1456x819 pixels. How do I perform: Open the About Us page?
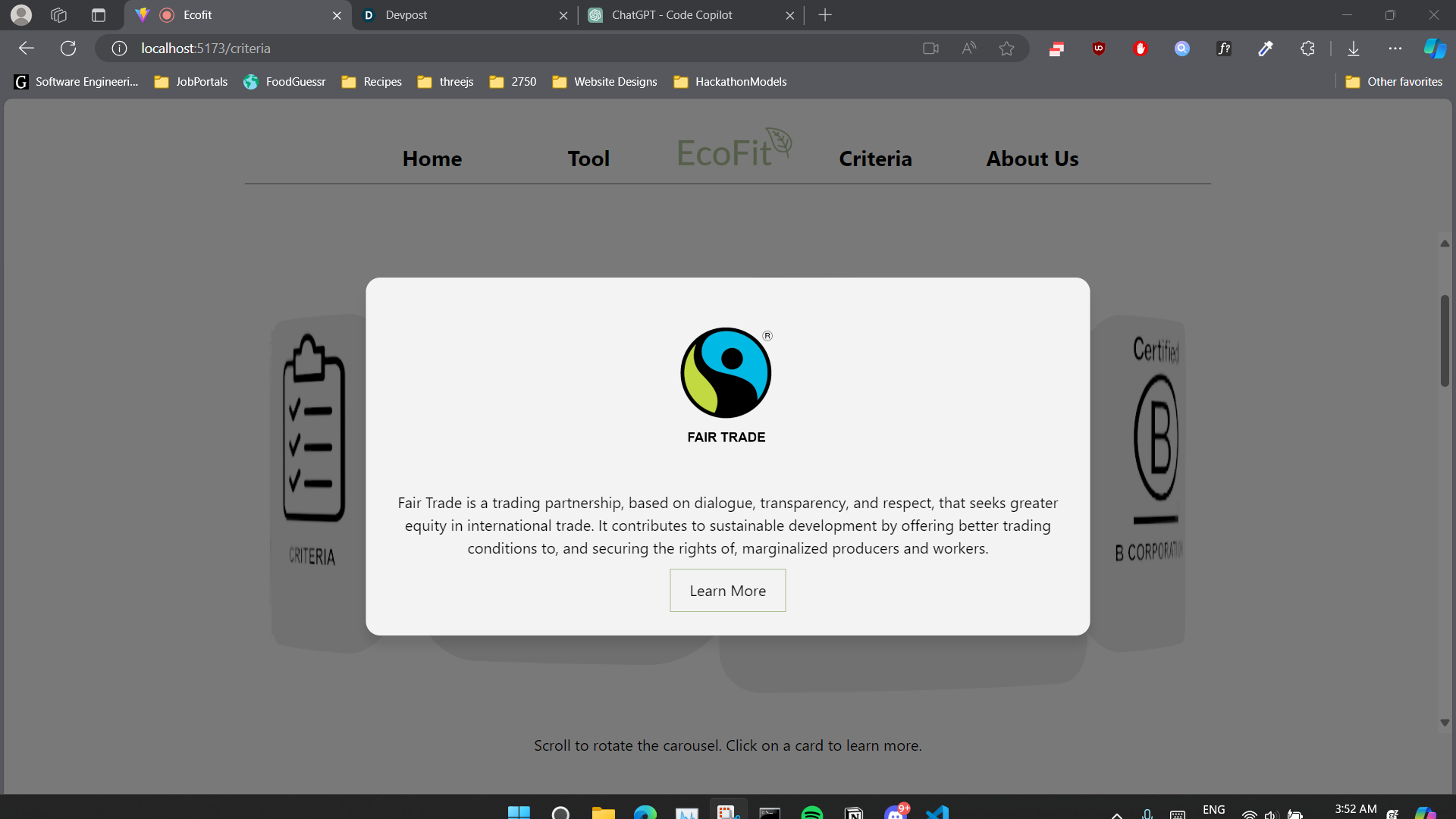1032,158
